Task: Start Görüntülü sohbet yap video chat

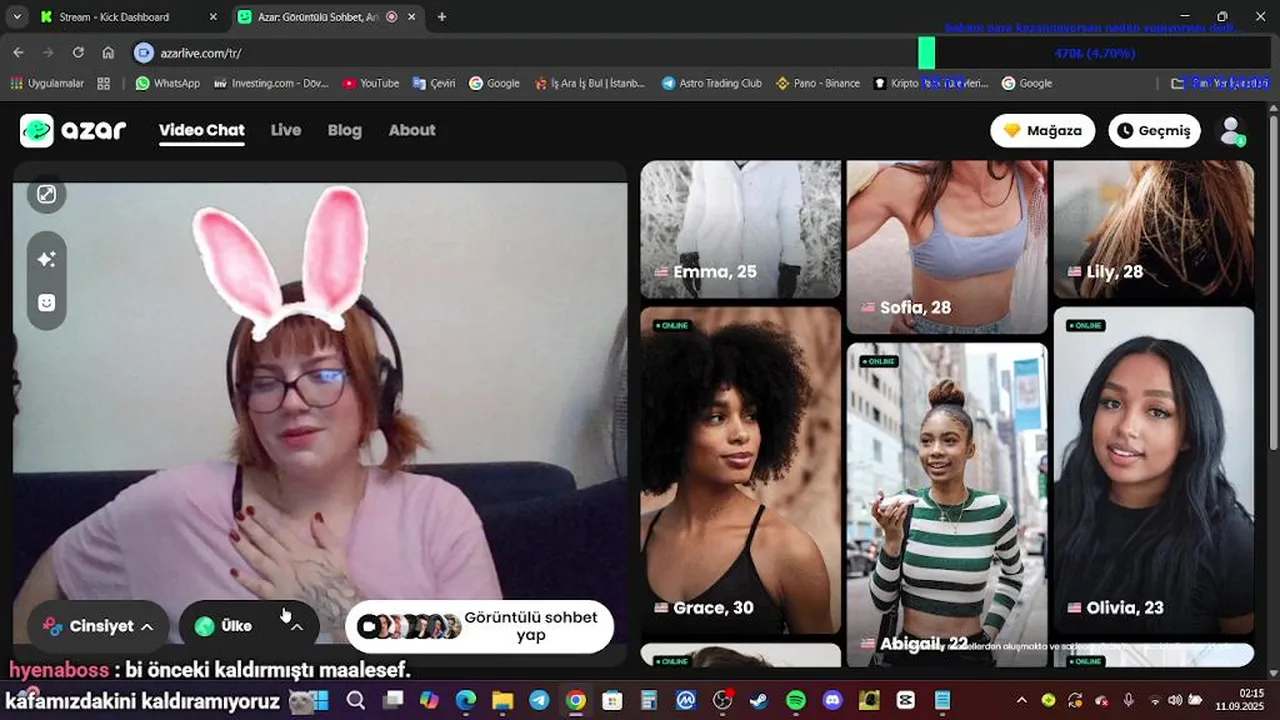Action: 479,626
